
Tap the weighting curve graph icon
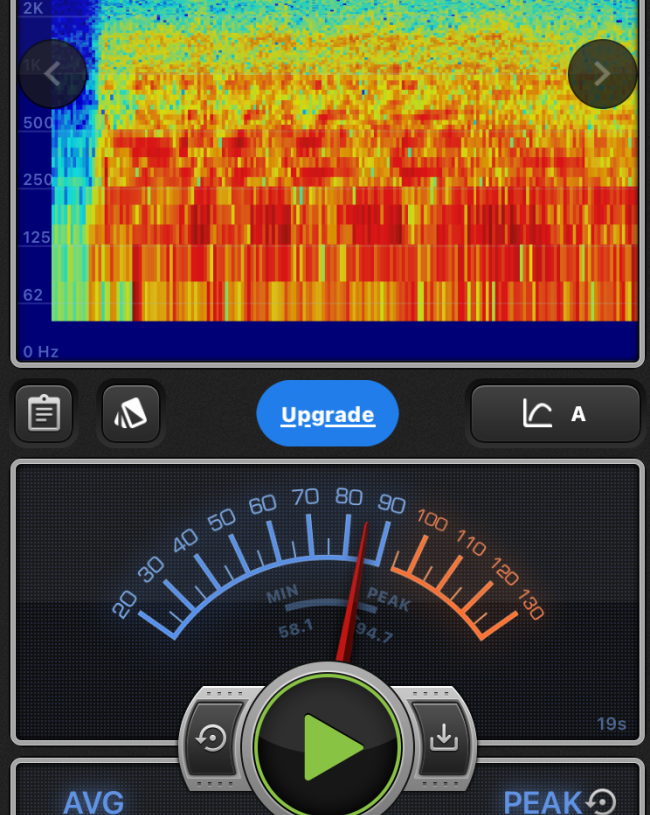click(x=537, y=413)
